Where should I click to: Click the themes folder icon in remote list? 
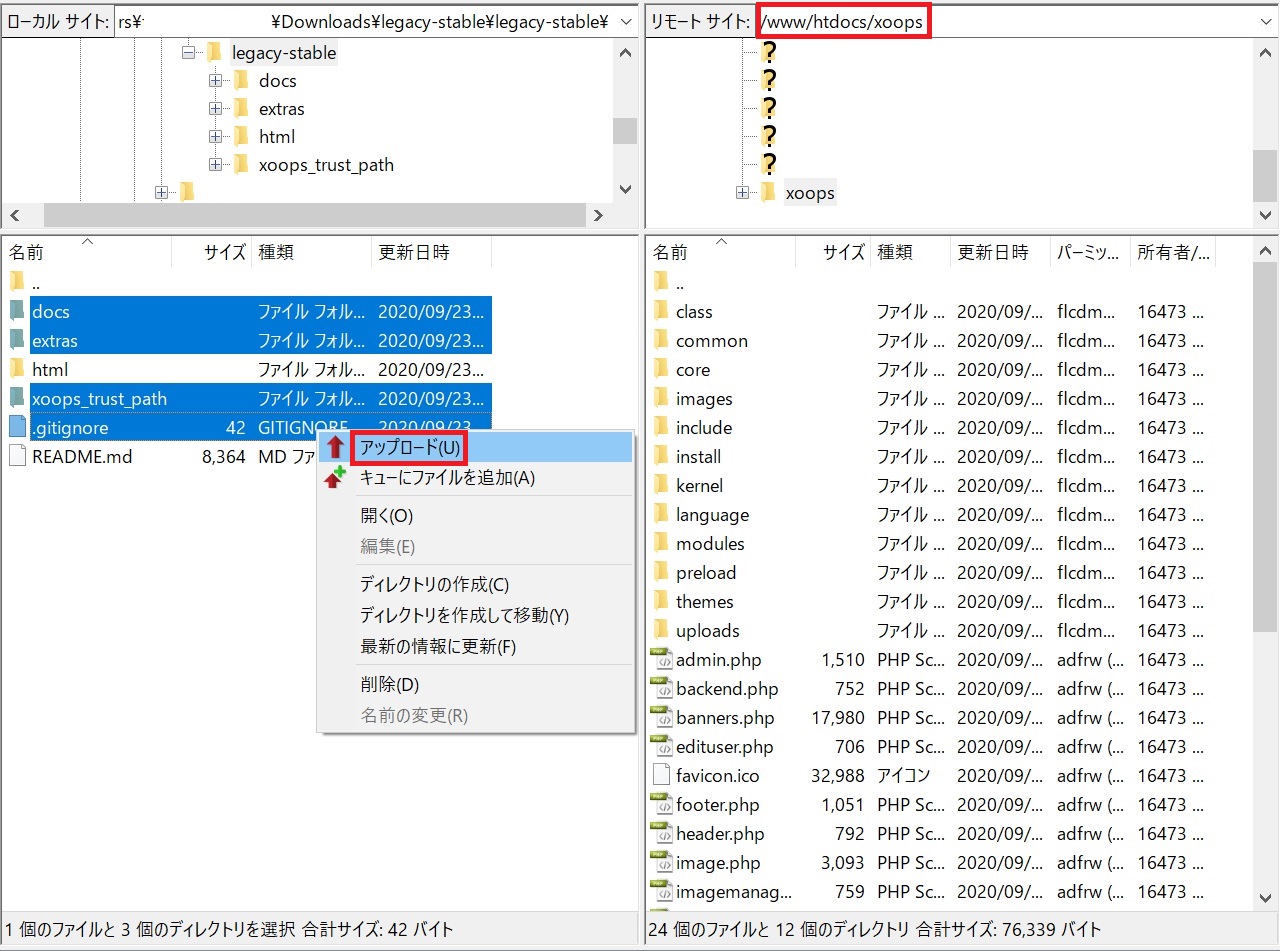661,601
